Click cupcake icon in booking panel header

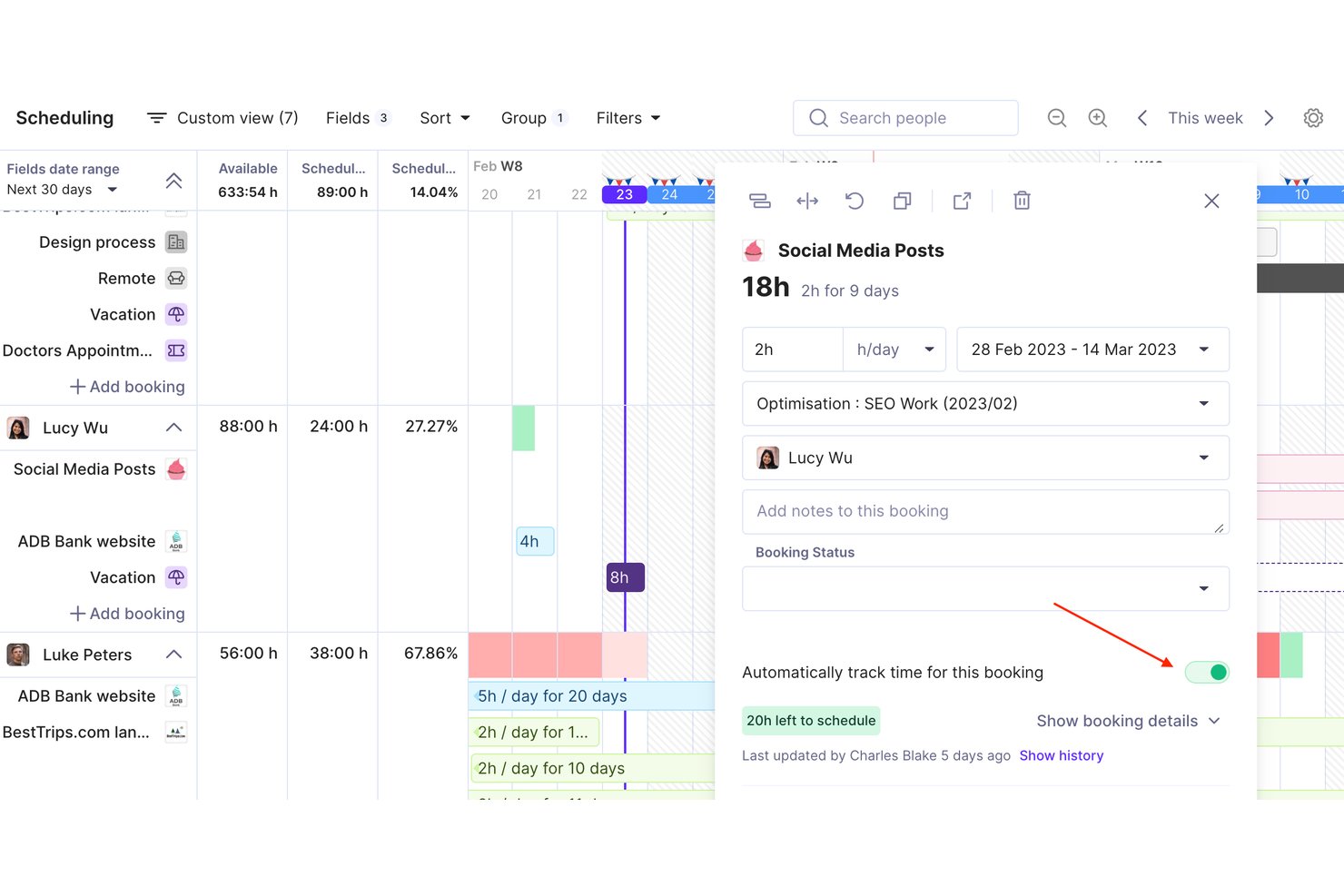[753, 251]
